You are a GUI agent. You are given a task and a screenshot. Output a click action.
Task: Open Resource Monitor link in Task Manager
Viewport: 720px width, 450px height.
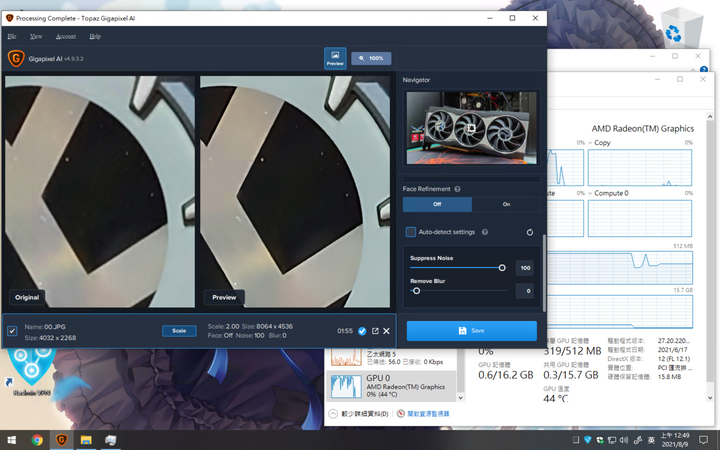click(428, 414)
